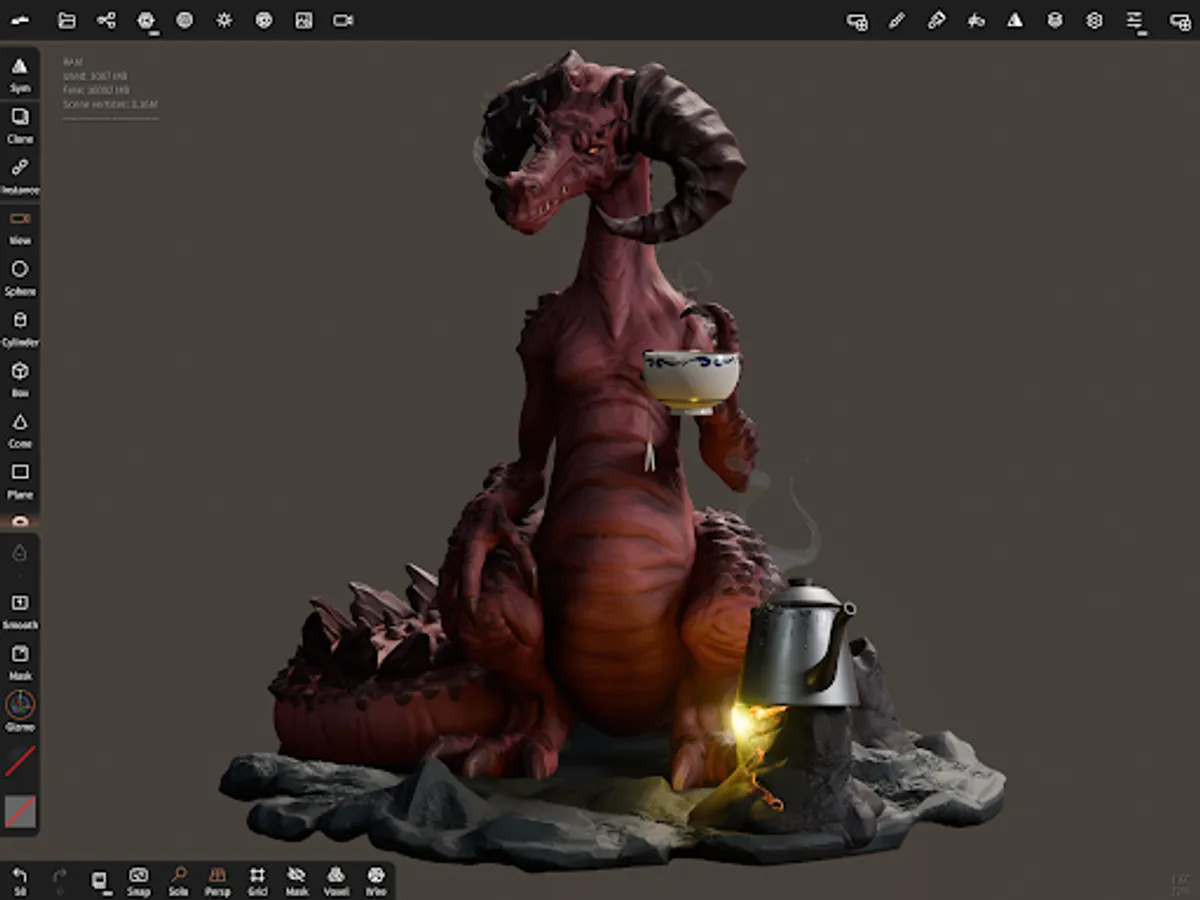The width and height of the screenshot is (1200, 900).
Task: Toggle Solo mode with magnifier icon
Action: pos(178,880)
